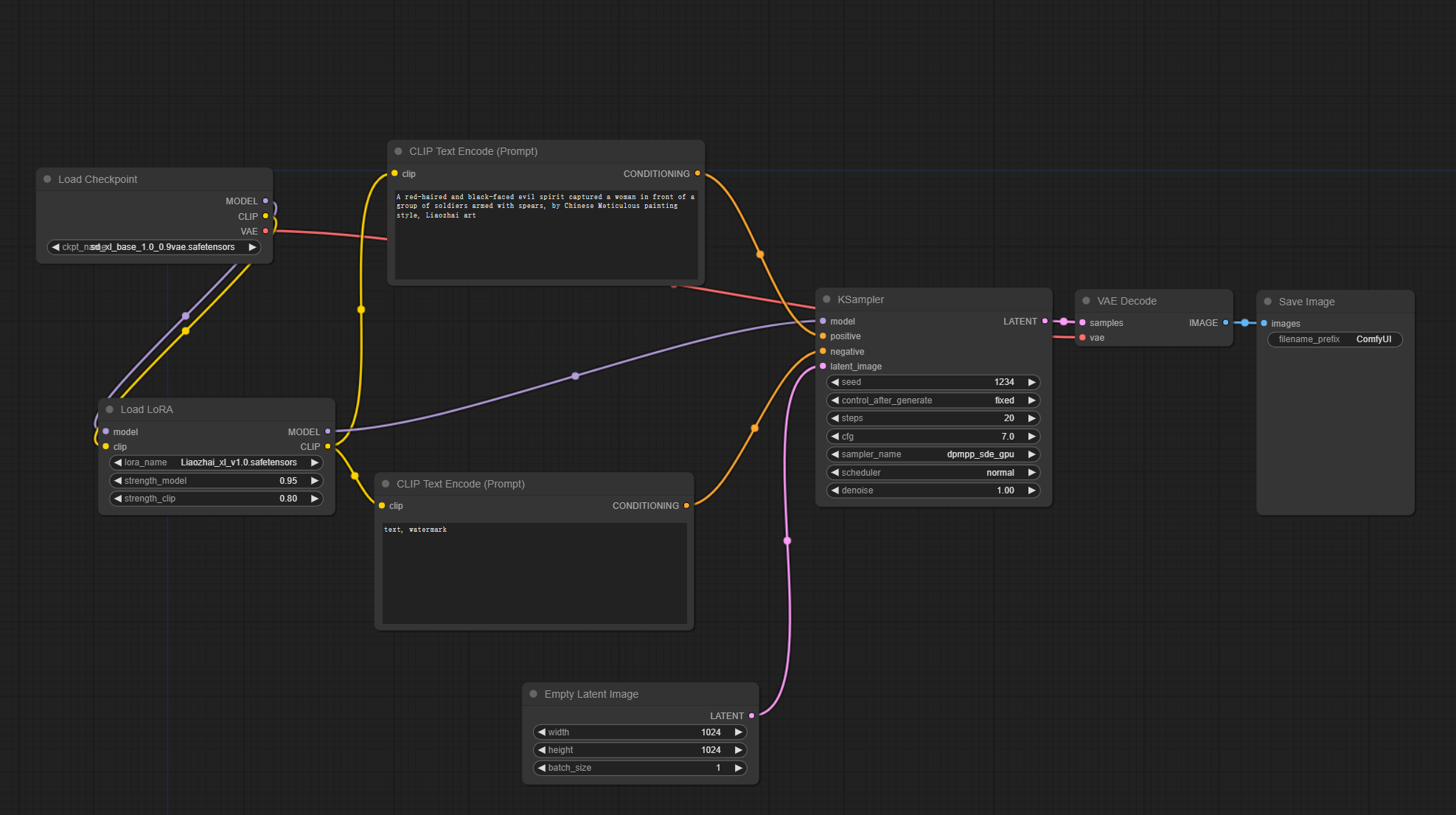Click the latent_image input socket on KSampler
This screenshot has height=815, width=1456.
(823, 366)
